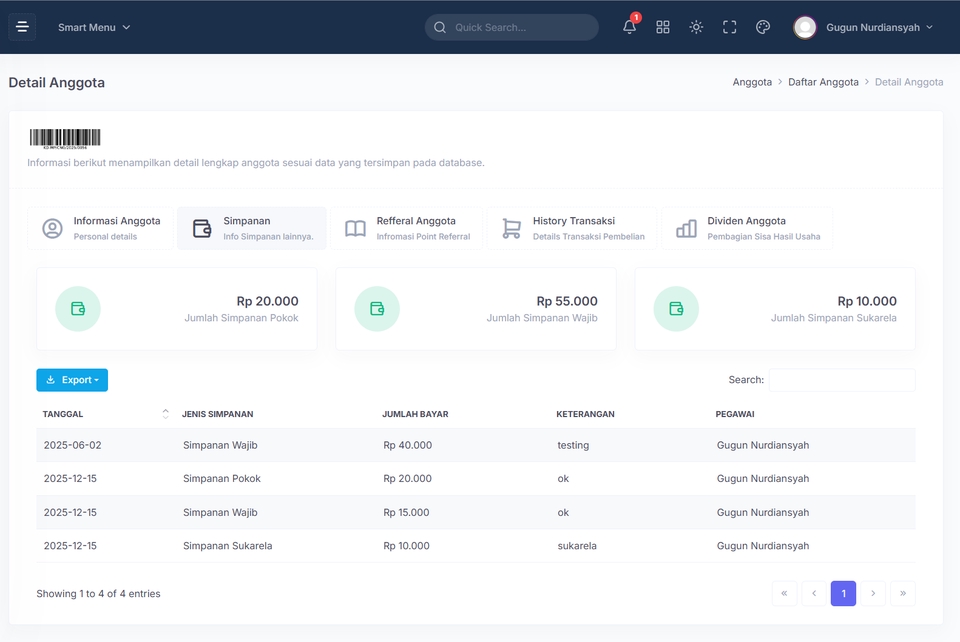Go to last page pagination button
The width and height of the screenshot is (960, 642).
pyautogui.click(x=902, y=593)
